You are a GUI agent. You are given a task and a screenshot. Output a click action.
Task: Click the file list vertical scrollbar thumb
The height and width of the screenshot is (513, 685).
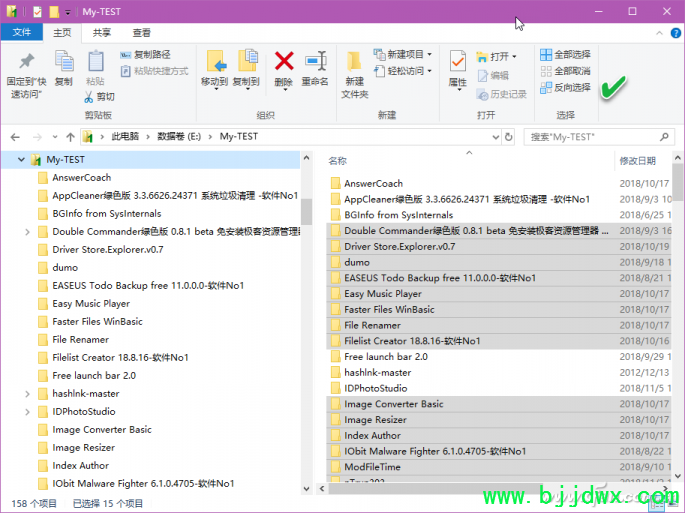[677, 181]
